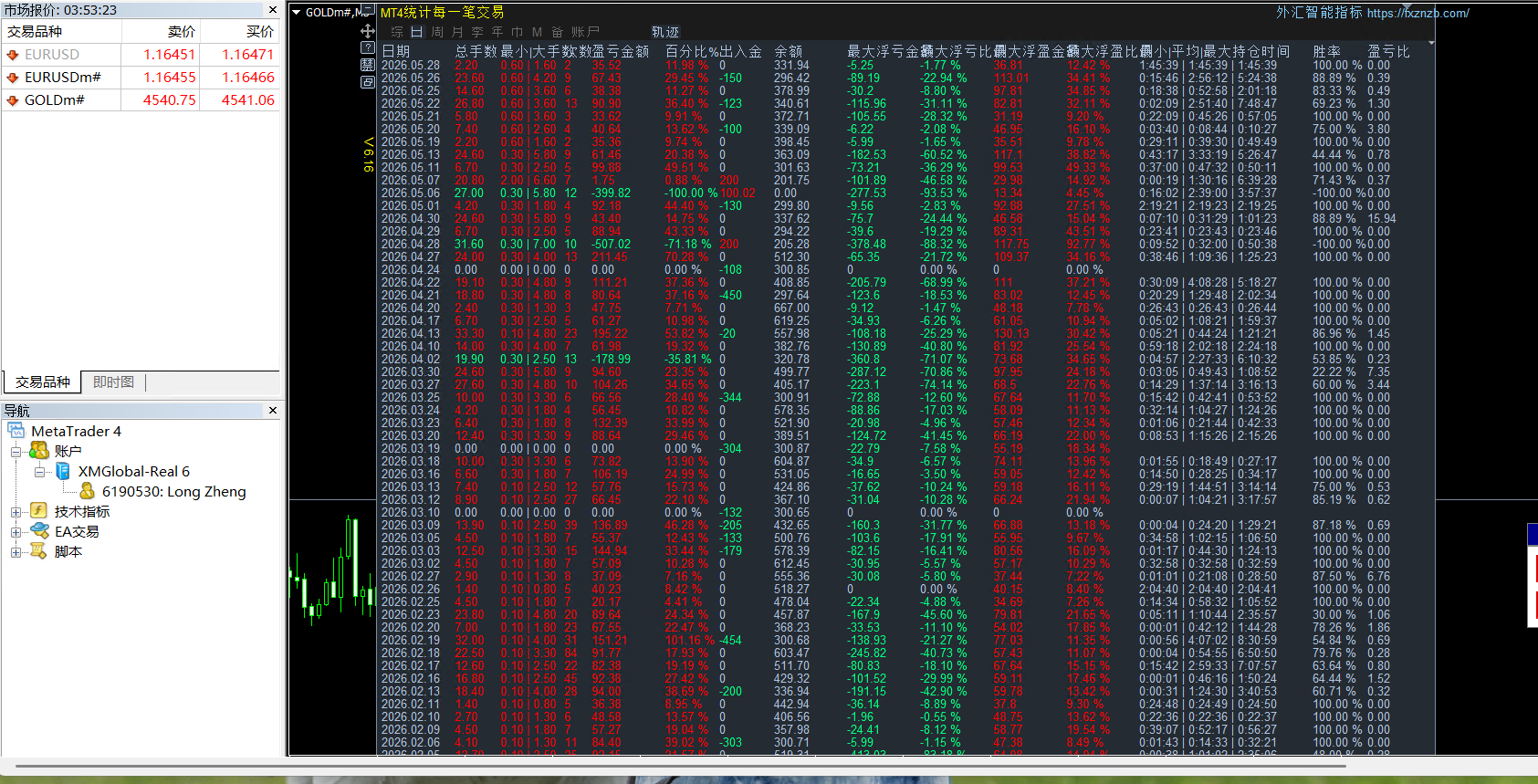Collapse the 账户 tree node
This screenshot has height=784, width=1538.
pos(16,452)
